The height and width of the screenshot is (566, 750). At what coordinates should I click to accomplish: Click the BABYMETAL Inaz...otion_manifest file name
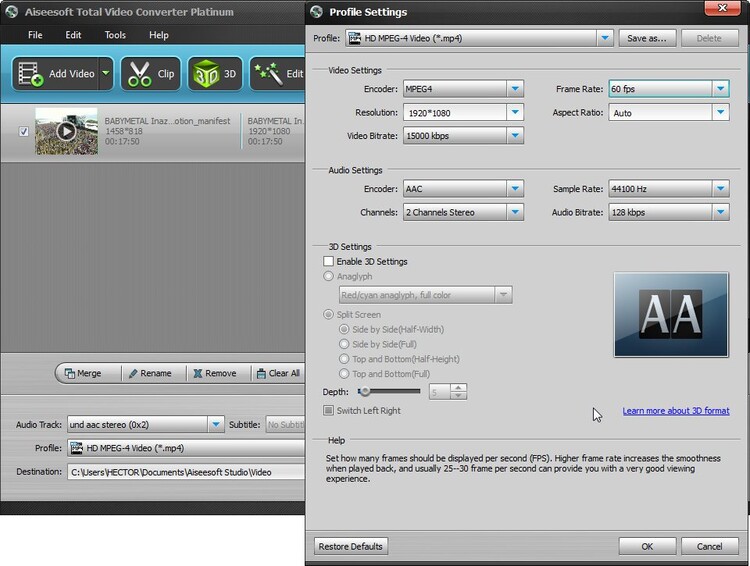pos(167,121)
